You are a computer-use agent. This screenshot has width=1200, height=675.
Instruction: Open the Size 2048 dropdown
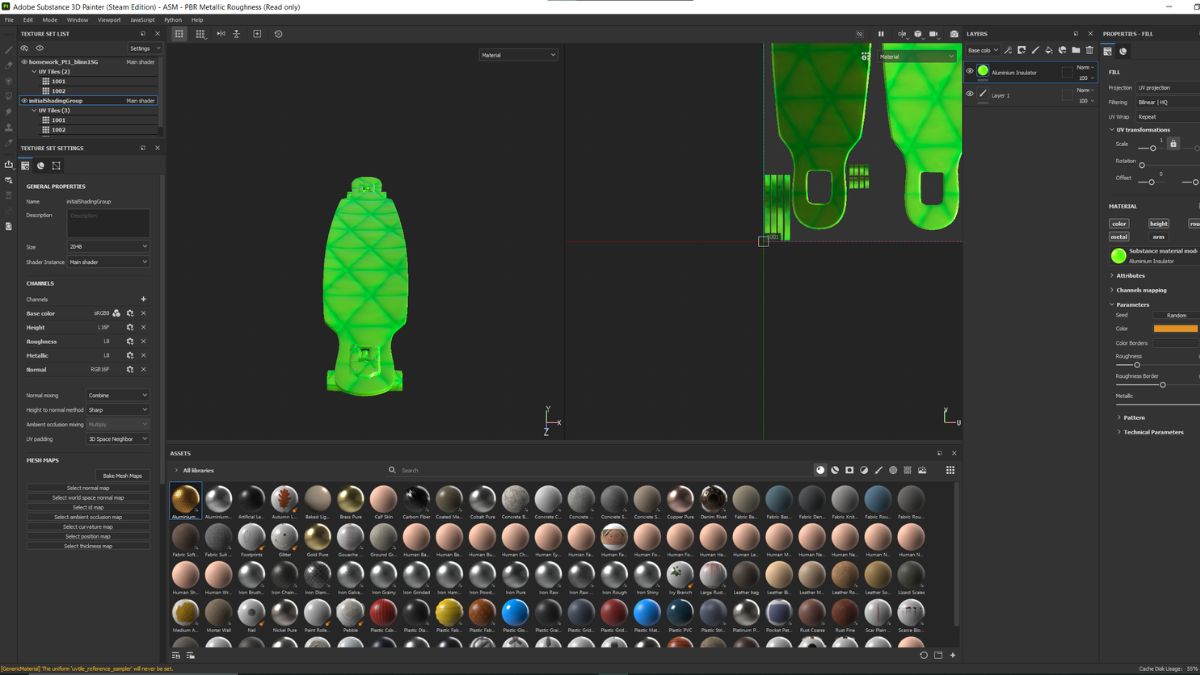(108, 246)
